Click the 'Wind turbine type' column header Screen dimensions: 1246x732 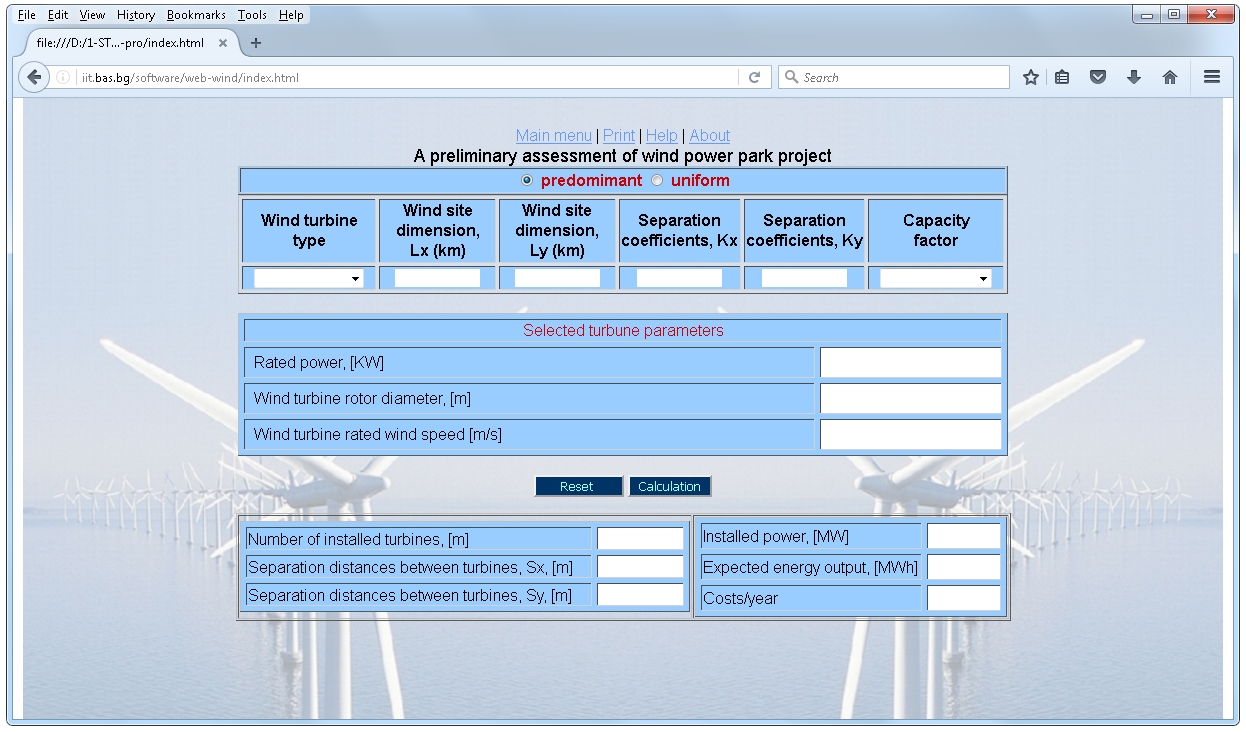309,231
